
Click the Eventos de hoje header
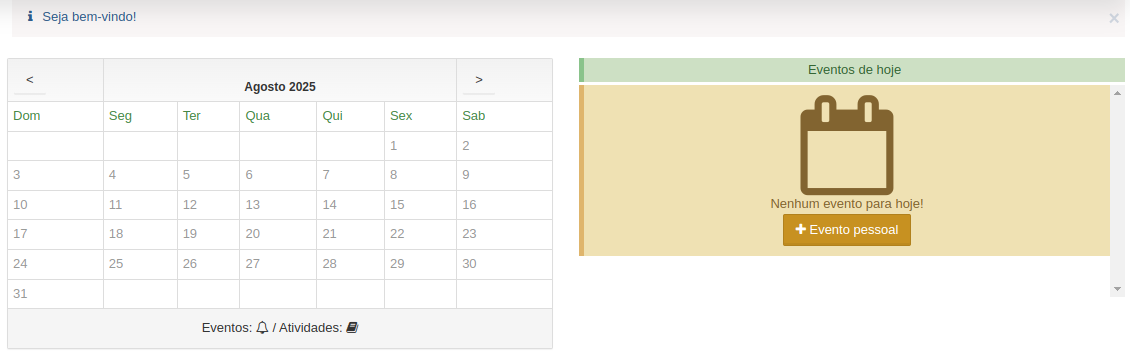pos(854,70)
